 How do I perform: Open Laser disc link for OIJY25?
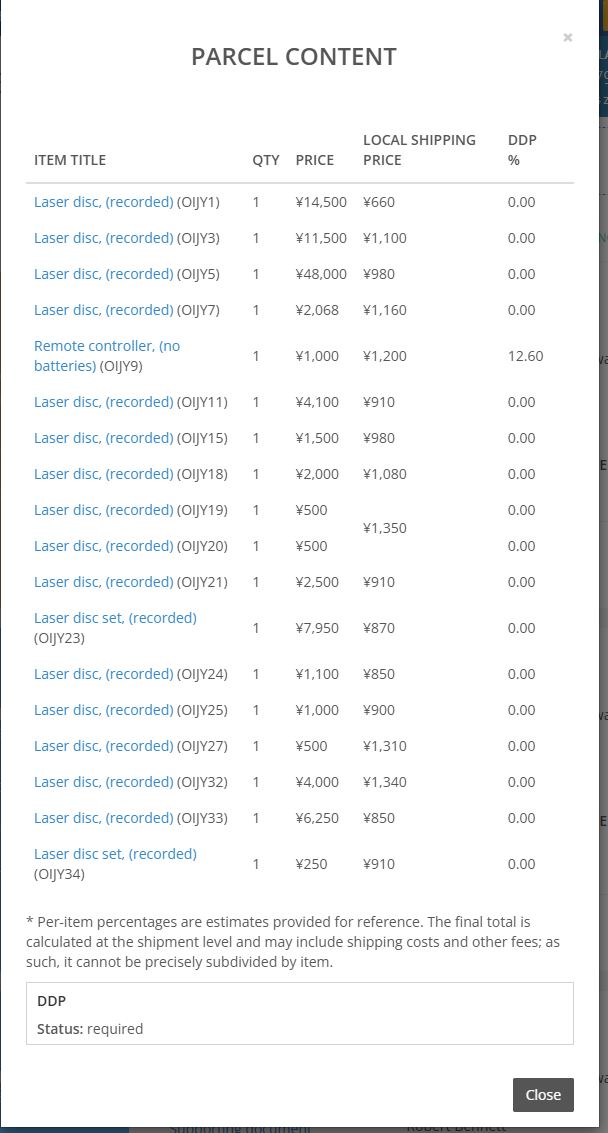pos(103,711)
